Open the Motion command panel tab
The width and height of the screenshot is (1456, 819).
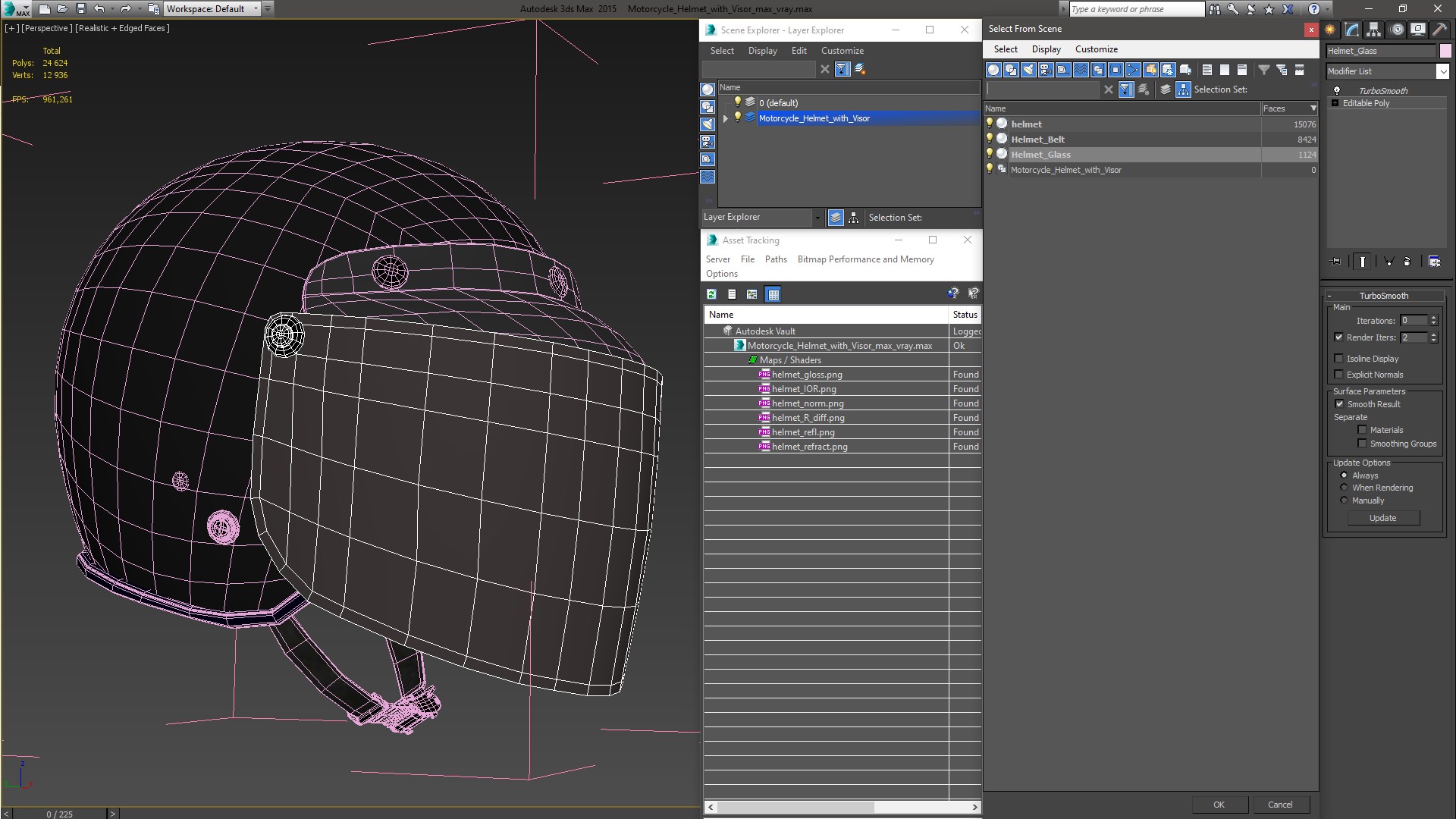click(x=1397, y=30)
